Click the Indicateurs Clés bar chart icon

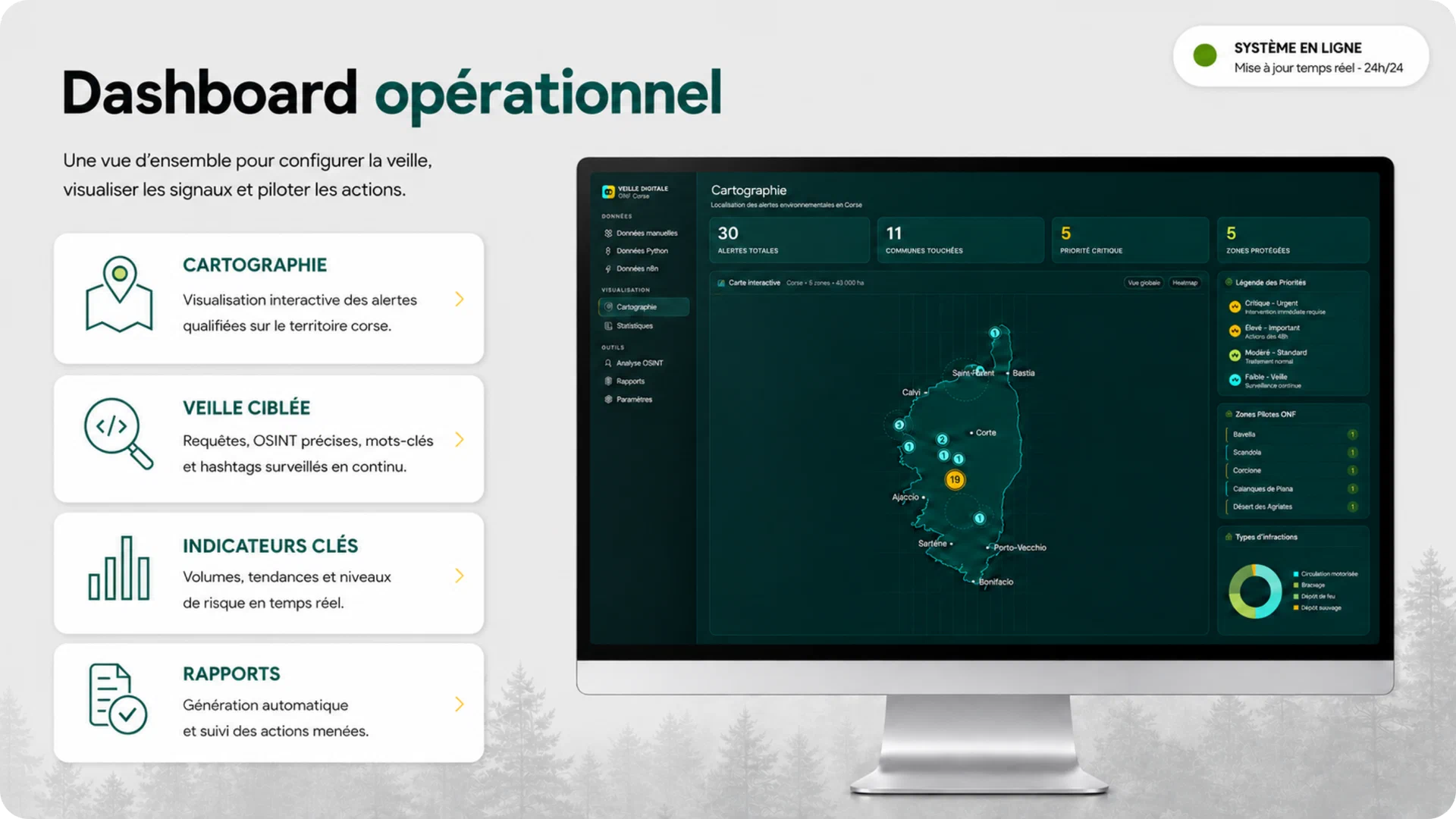click(x=119, y=568)
